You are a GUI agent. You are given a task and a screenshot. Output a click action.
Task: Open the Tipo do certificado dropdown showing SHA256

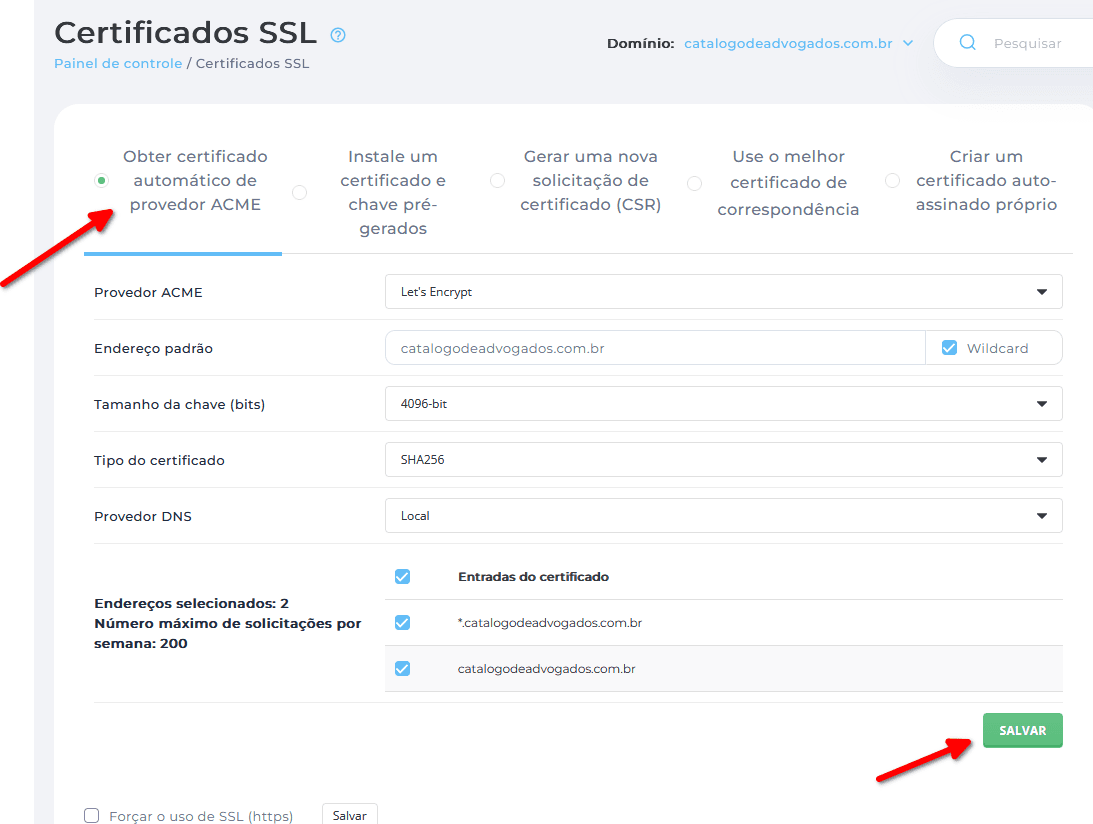723,459
